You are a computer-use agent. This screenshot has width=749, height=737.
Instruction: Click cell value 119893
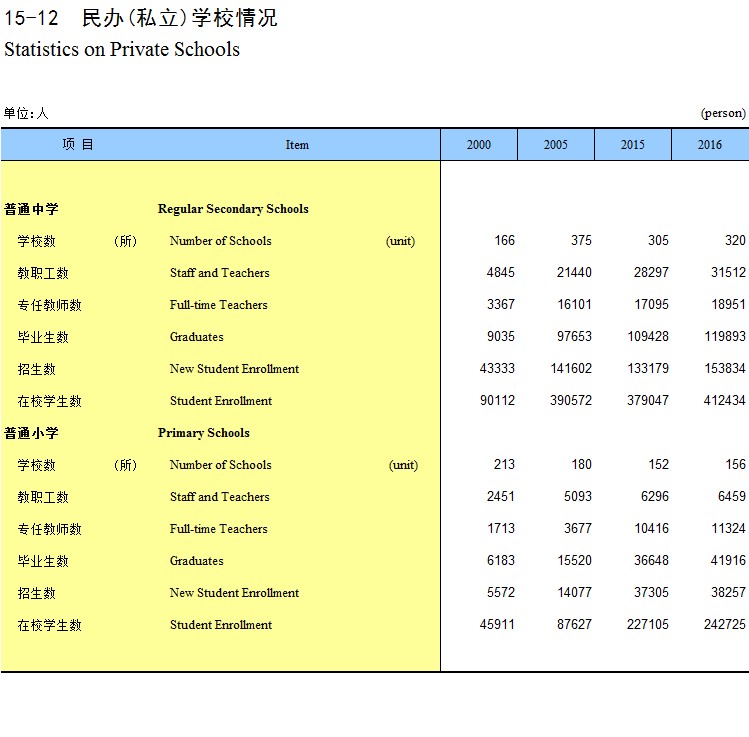(x=725, y=336)
